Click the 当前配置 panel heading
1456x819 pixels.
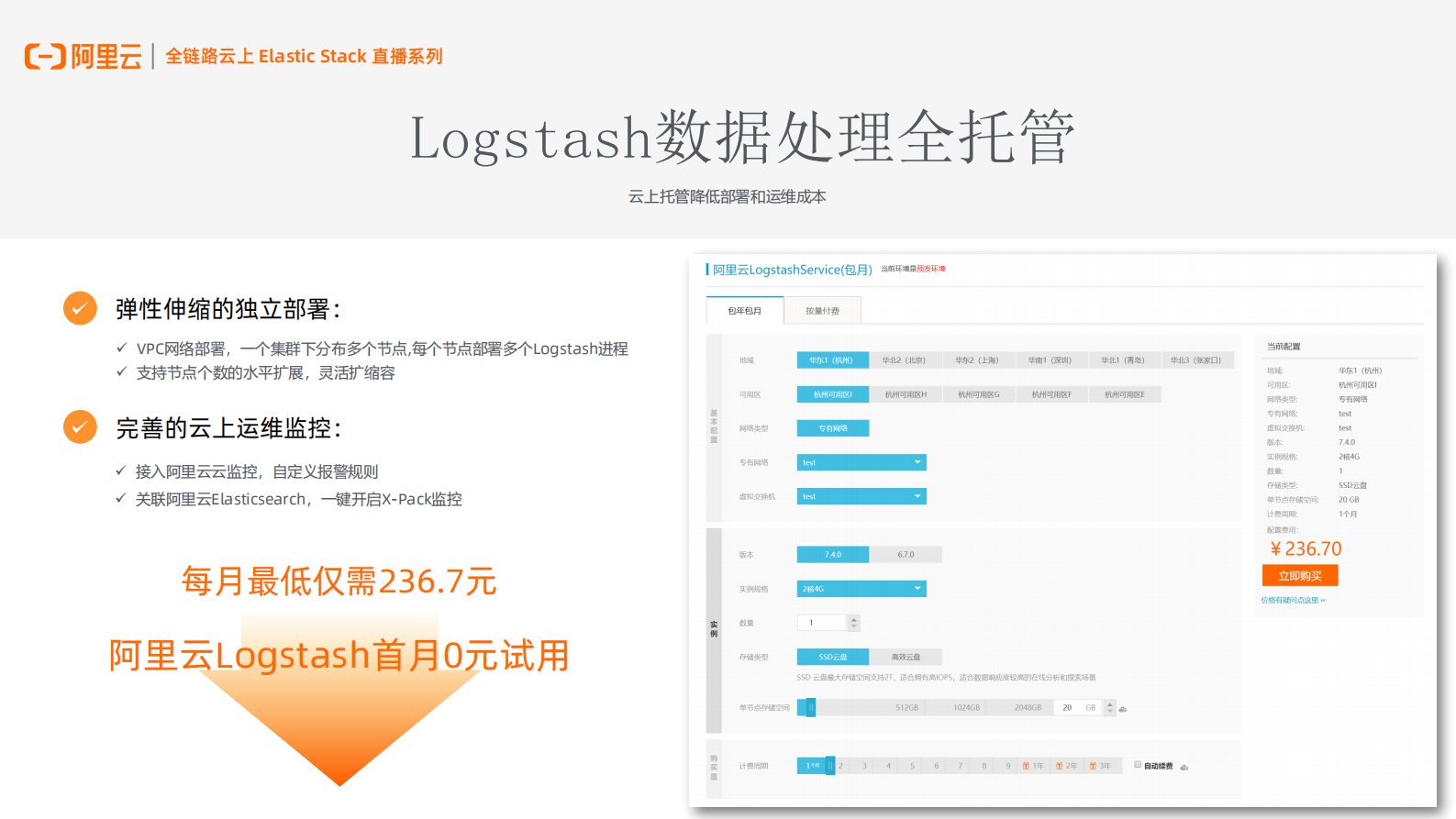coord(1284,347)
